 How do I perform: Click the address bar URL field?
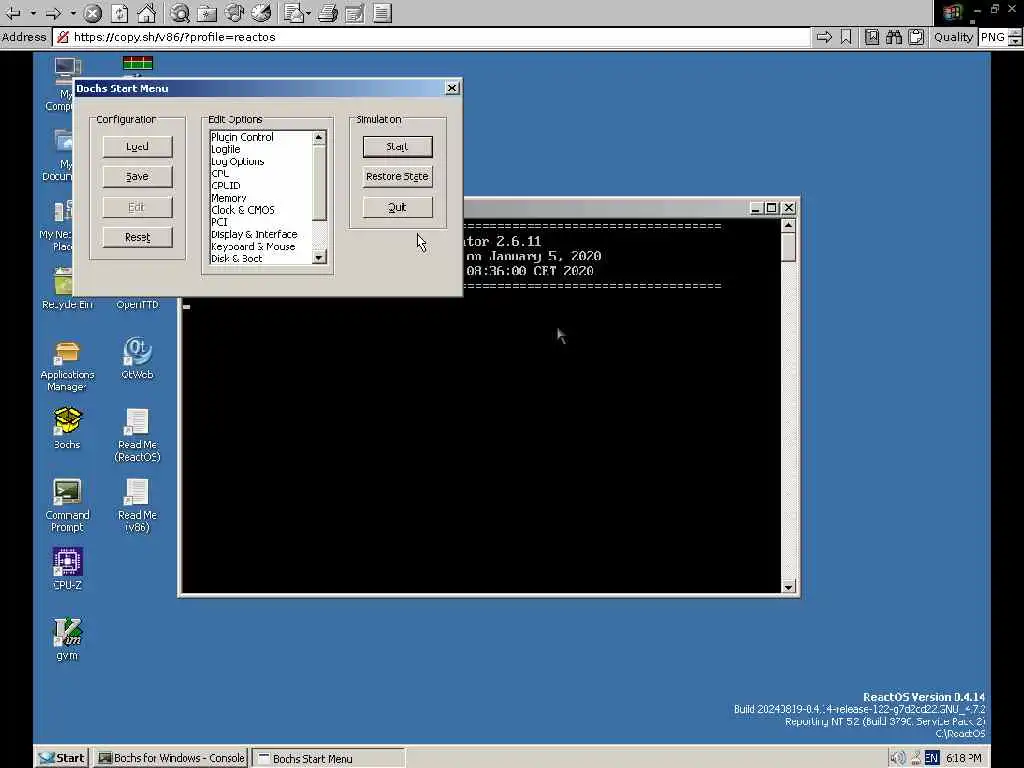point(431,37)
